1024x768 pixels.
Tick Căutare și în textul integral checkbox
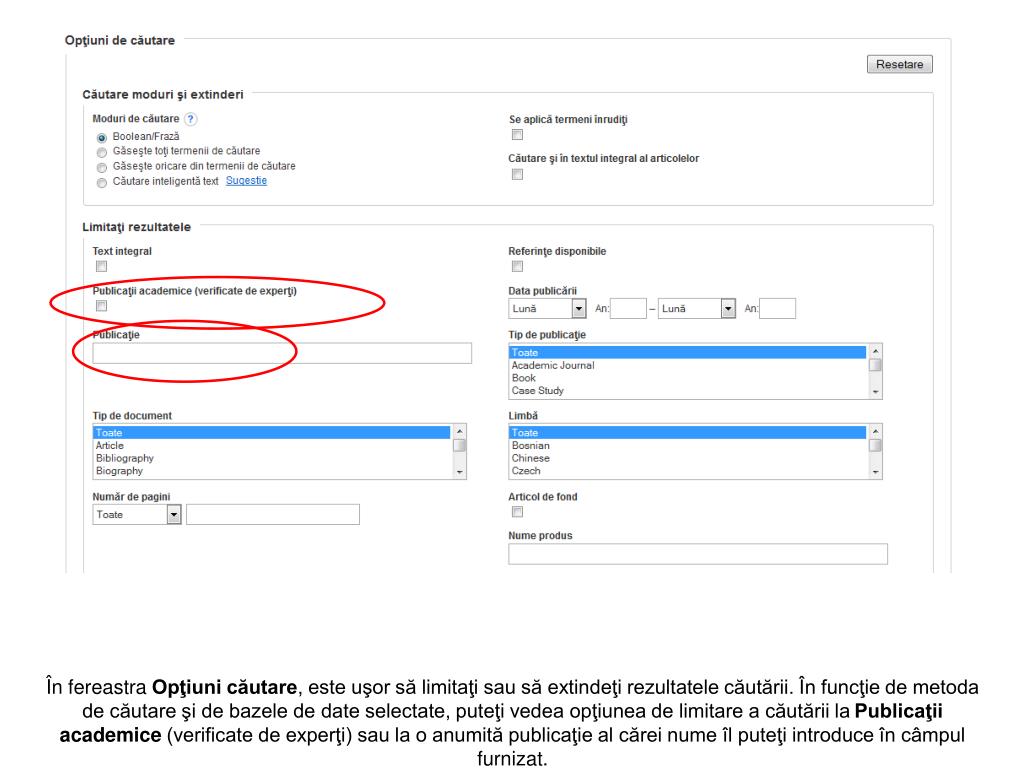pos(517,174)
